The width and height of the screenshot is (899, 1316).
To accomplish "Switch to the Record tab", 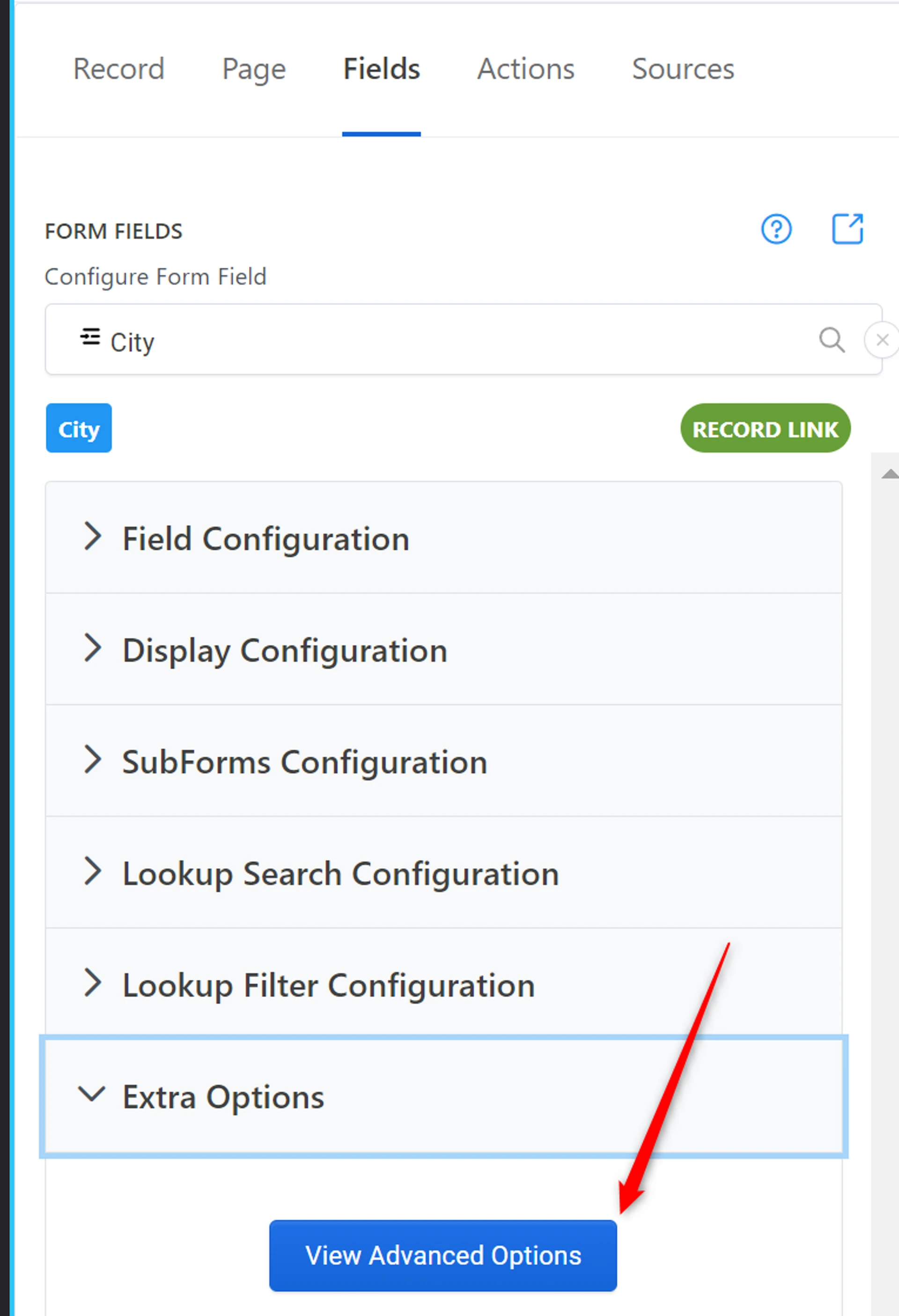I will (x=119, y=69).
